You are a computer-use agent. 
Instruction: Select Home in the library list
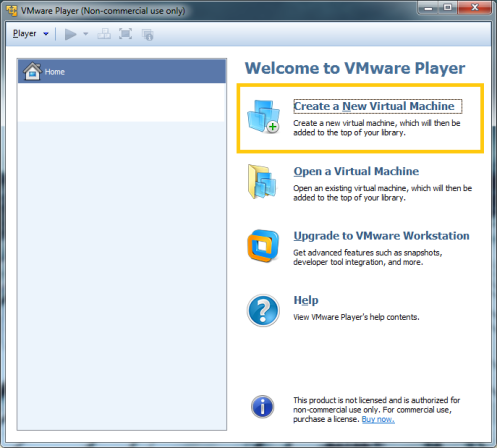click(122, 71)
